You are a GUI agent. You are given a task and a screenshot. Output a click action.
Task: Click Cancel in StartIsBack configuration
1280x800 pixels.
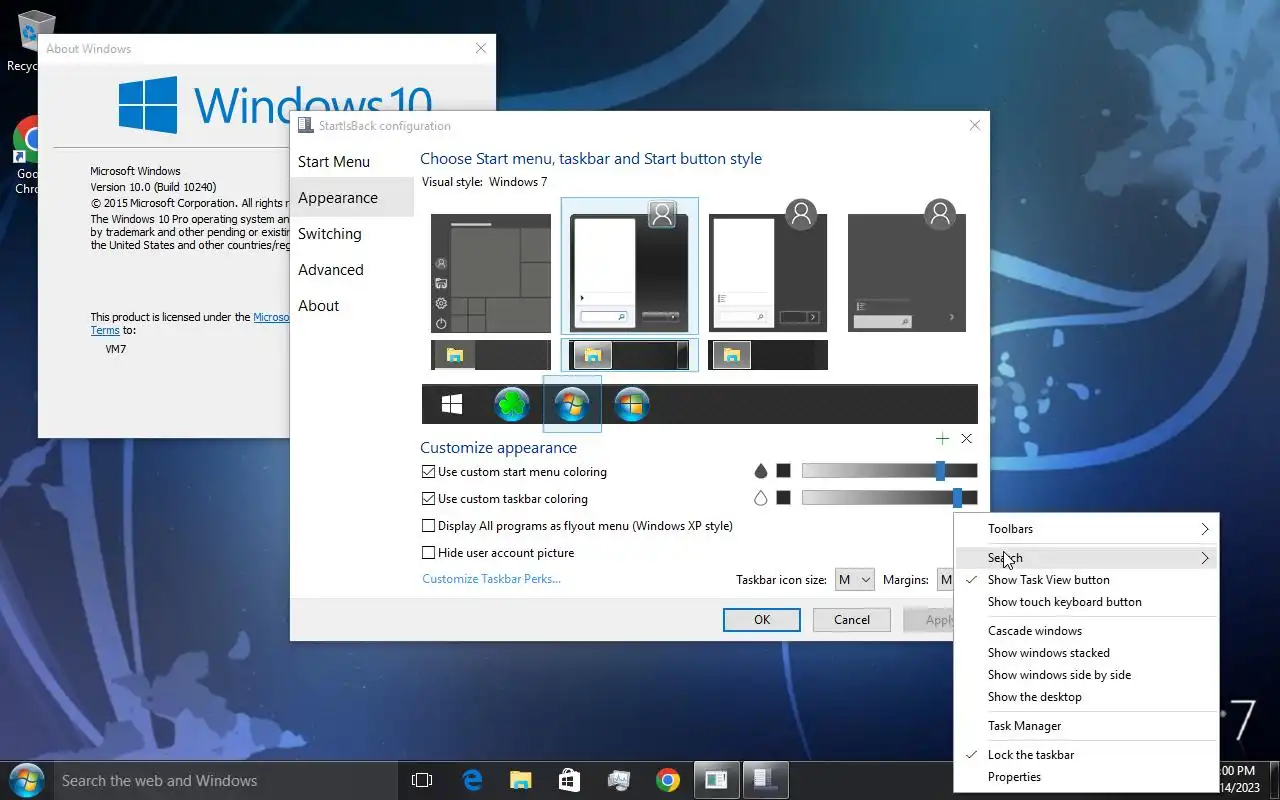852,620
